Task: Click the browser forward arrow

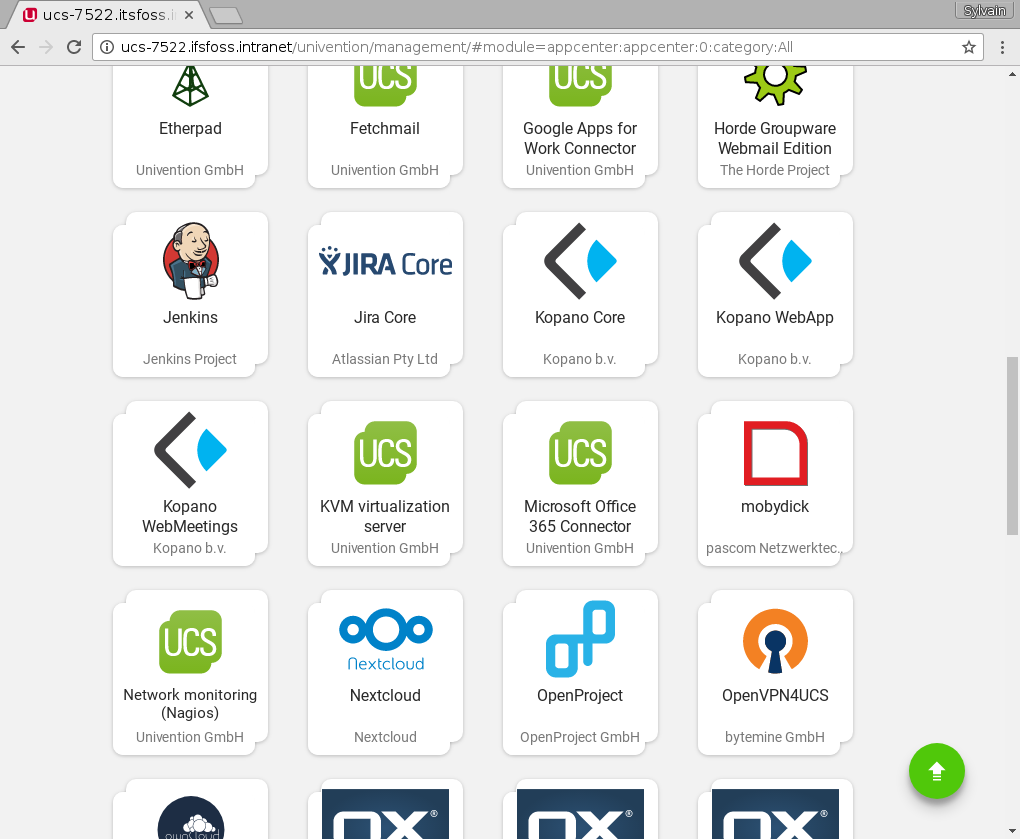Action: 46,47
